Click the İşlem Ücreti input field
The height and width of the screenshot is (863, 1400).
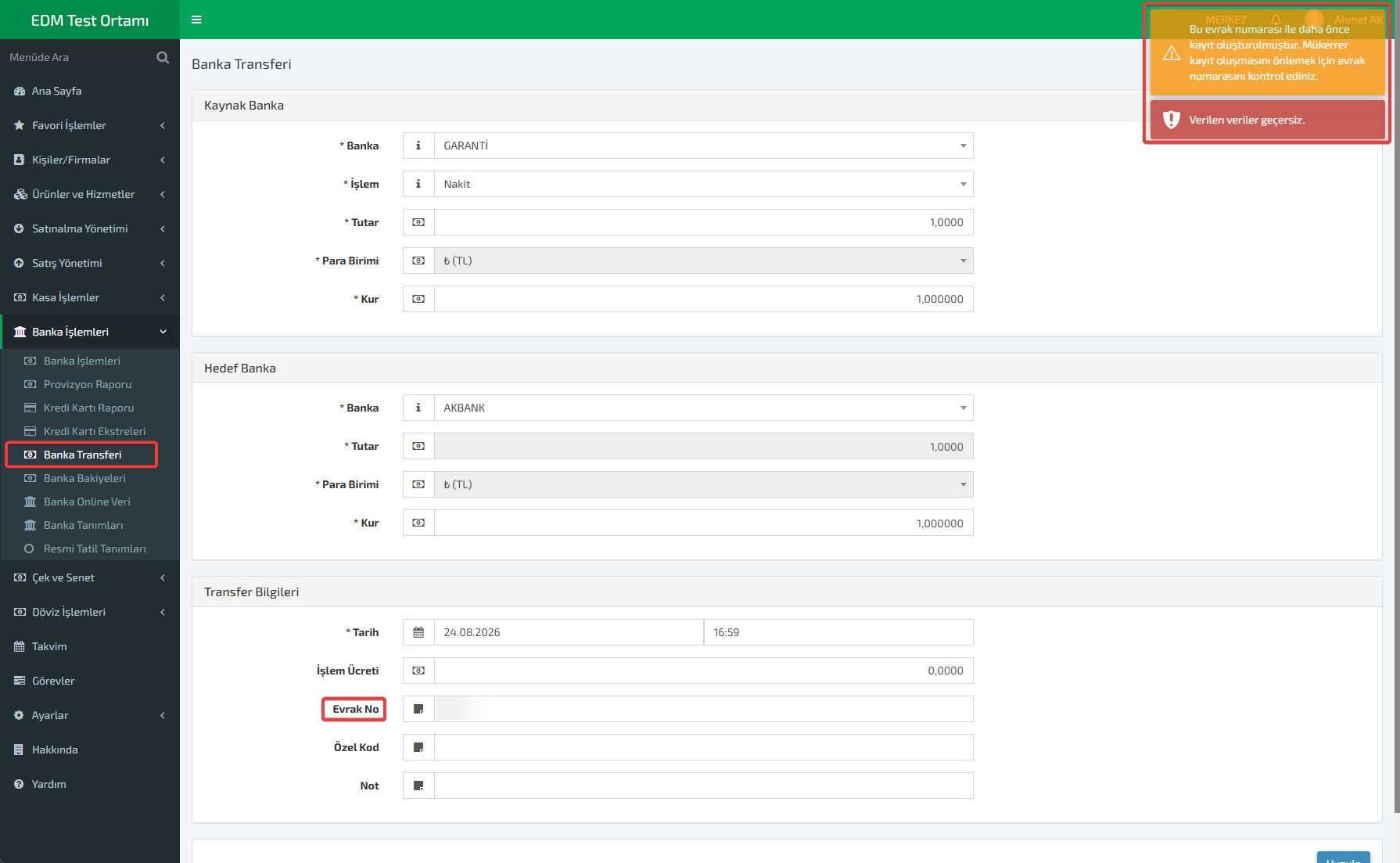704,671
